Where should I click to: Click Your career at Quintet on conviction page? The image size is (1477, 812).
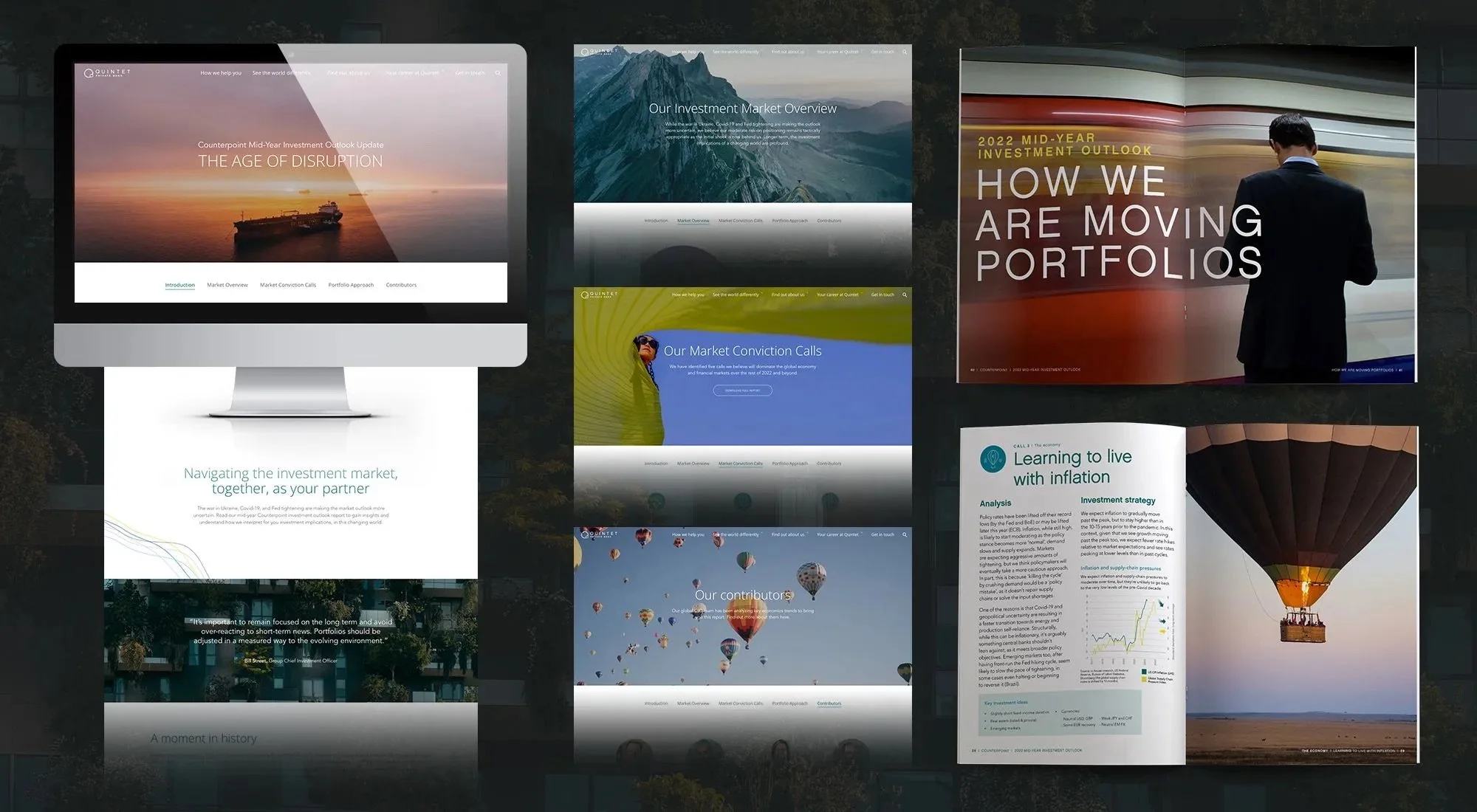pyautogui.click(x=837, y=295)
